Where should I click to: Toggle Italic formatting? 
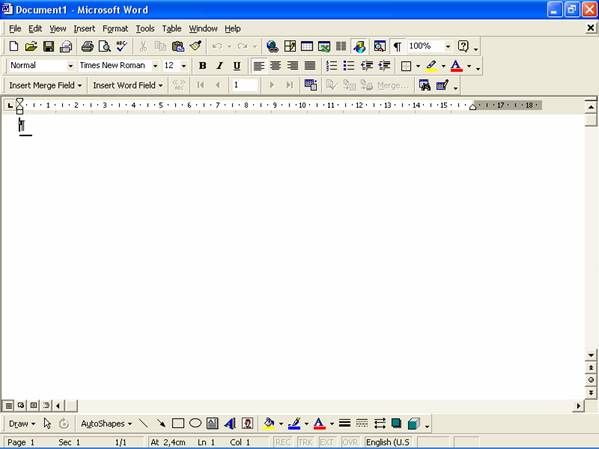[x=220, y=66]
